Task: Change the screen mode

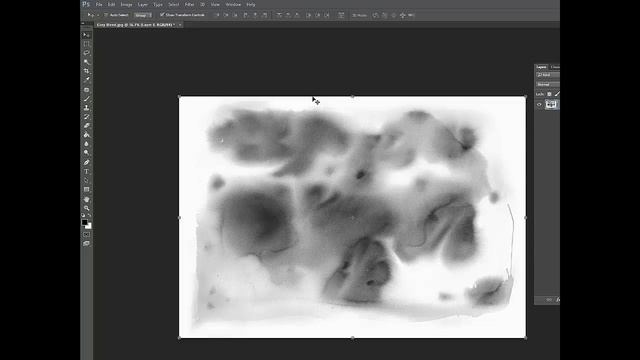Action: 86,244
